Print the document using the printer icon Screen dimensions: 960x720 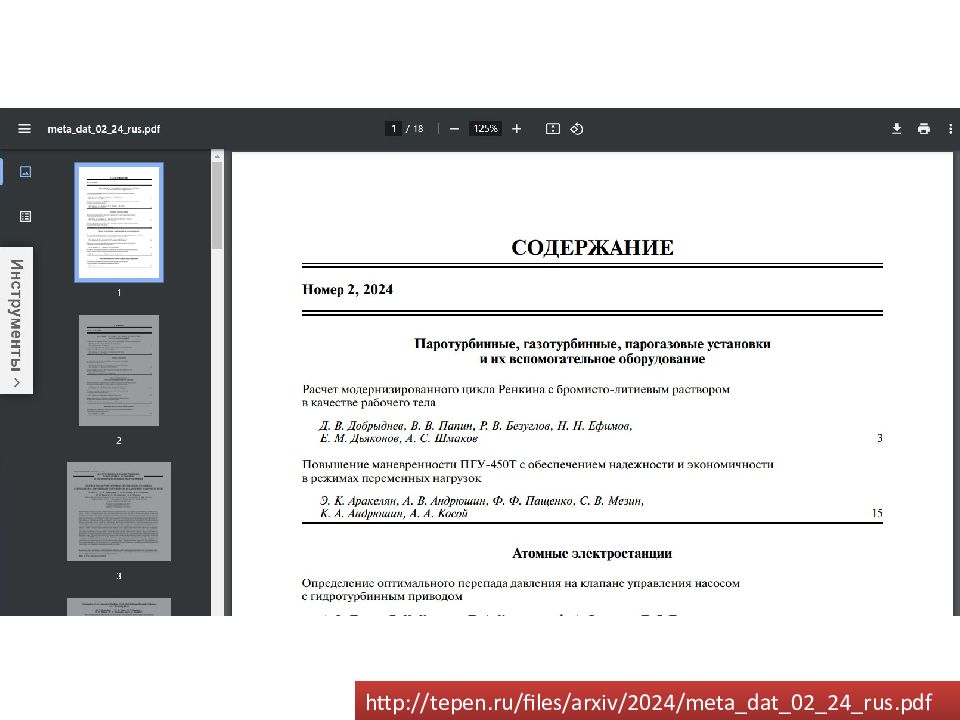pyautogui.click(x=923, y=129)
